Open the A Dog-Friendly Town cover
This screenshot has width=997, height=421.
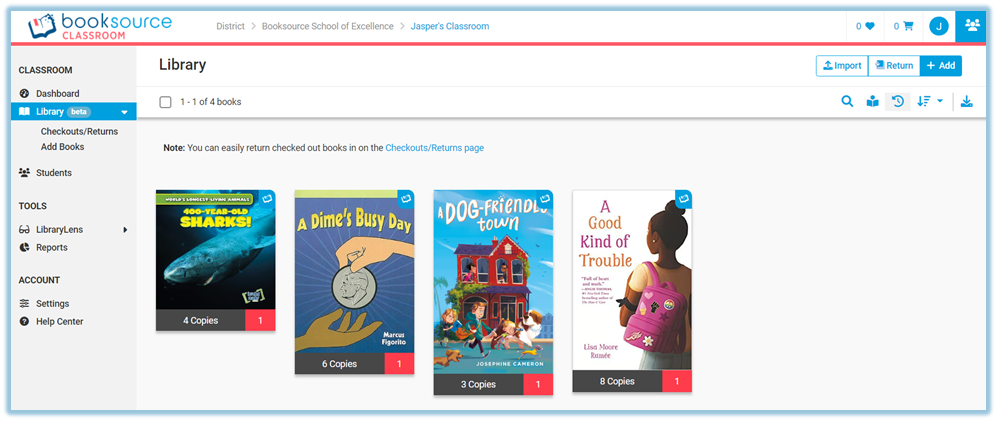point(493,282)
